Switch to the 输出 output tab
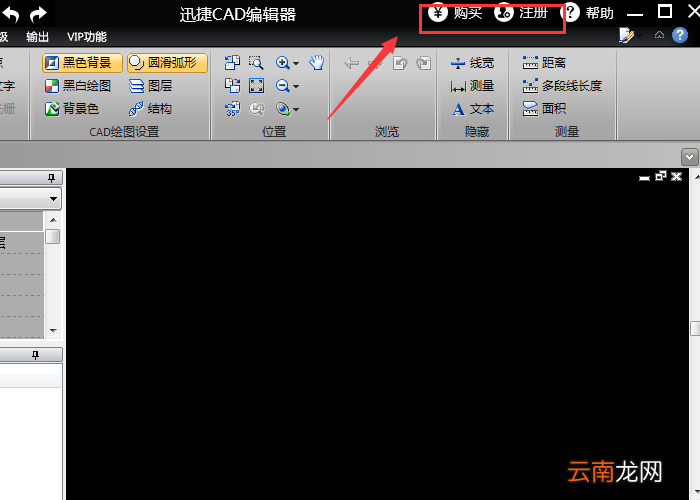This screenshot has height=500, width=700. pyautogui.click(x=38, y=37)
